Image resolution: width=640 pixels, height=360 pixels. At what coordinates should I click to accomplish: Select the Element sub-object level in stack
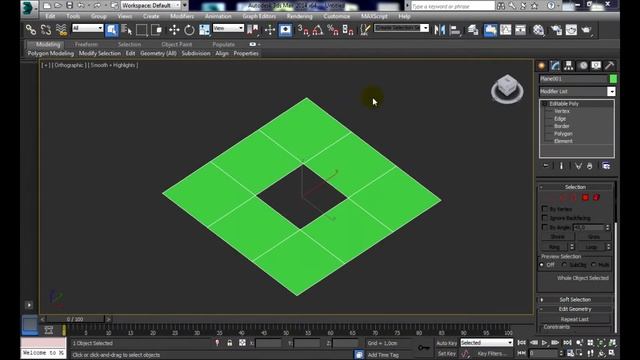click(563, 141)
